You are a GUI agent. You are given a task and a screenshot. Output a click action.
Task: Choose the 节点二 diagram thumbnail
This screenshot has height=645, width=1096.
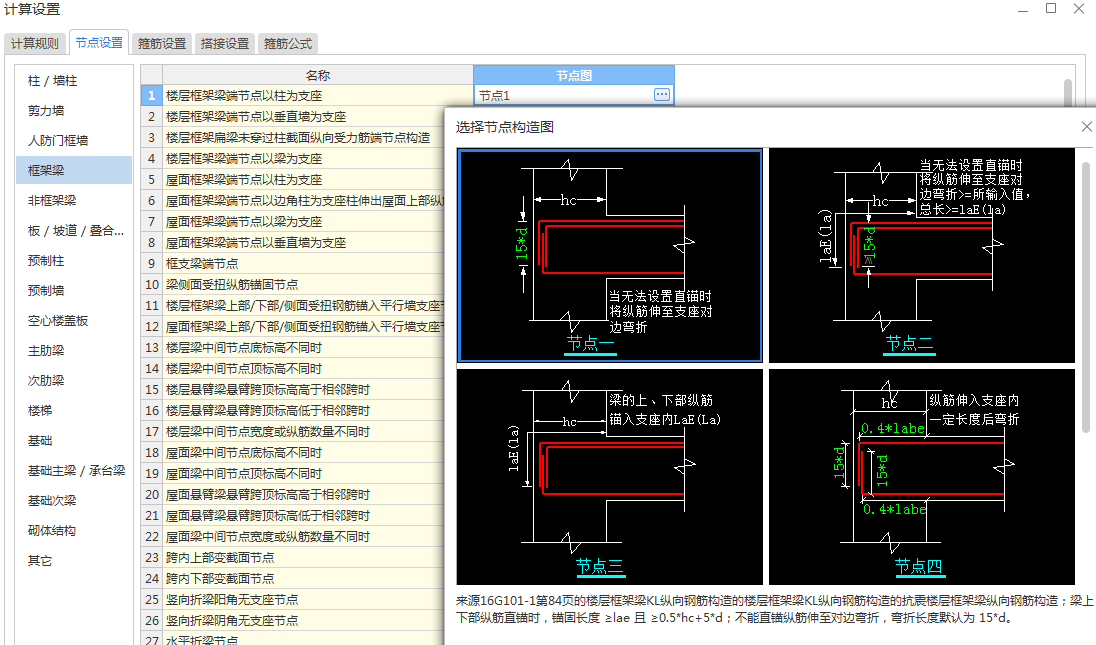(x=921, y=255)
